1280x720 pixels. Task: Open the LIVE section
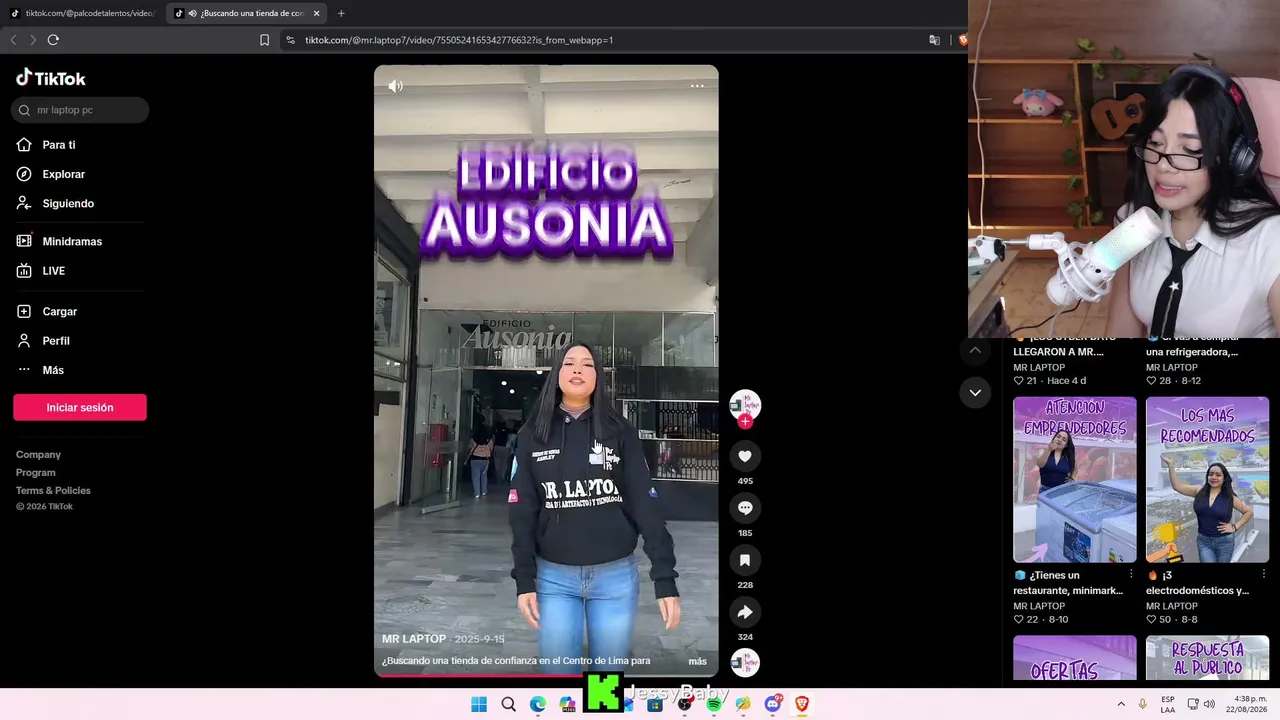click(54, 271)
